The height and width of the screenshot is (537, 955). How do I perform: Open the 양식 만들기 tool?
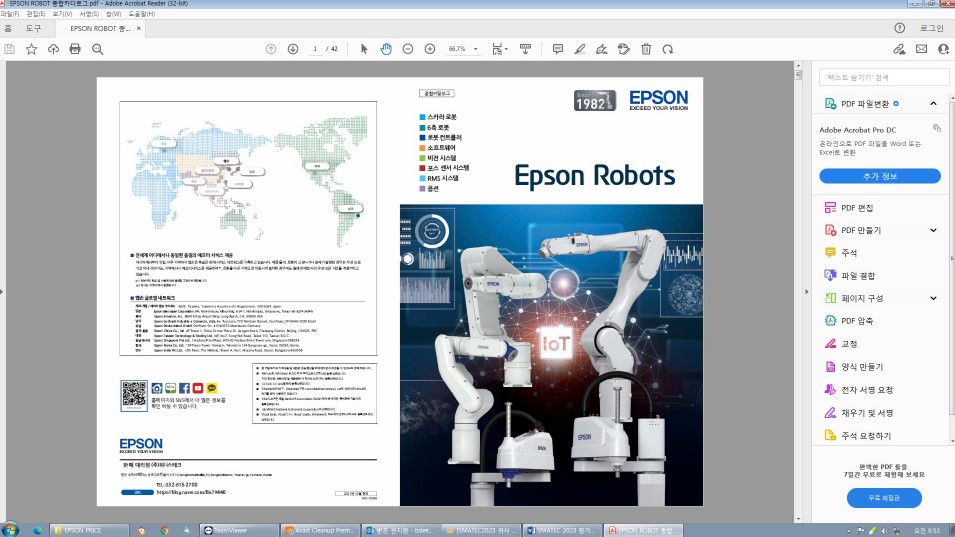(862, 367)
